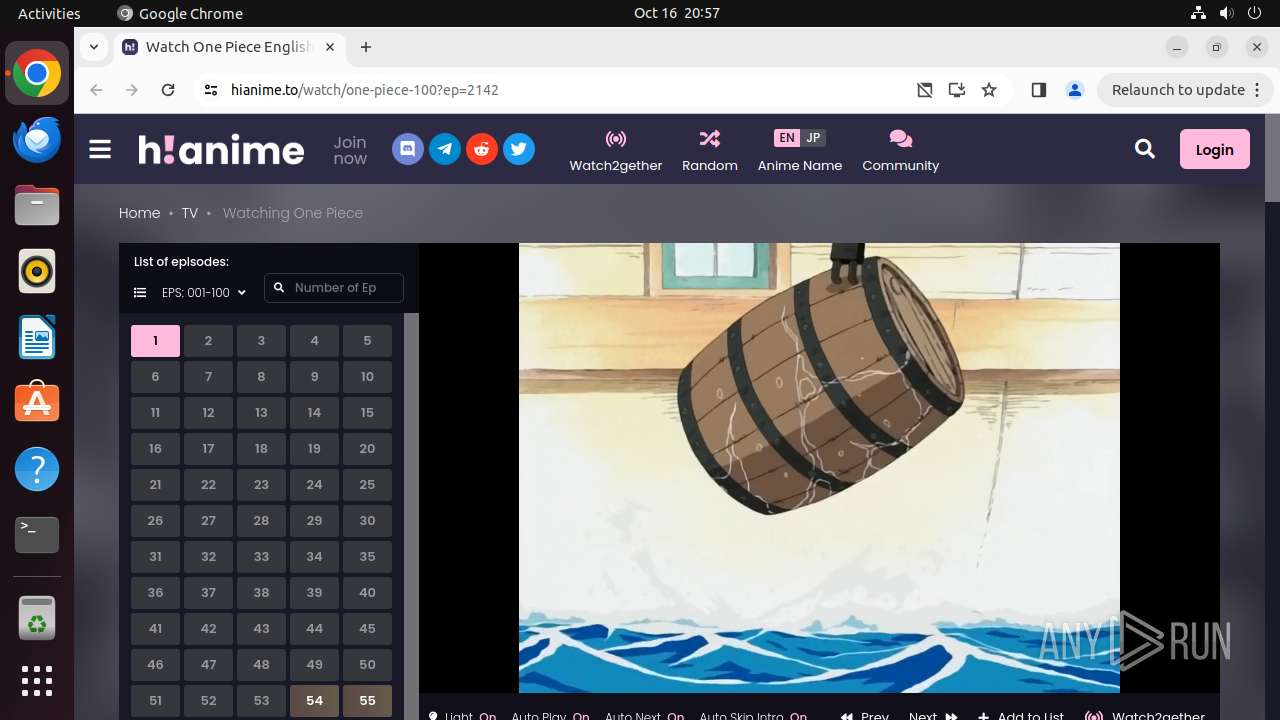Click Relaunch to update button
The width and height of the screenshot is (1280, 720).
[1186, 90]
